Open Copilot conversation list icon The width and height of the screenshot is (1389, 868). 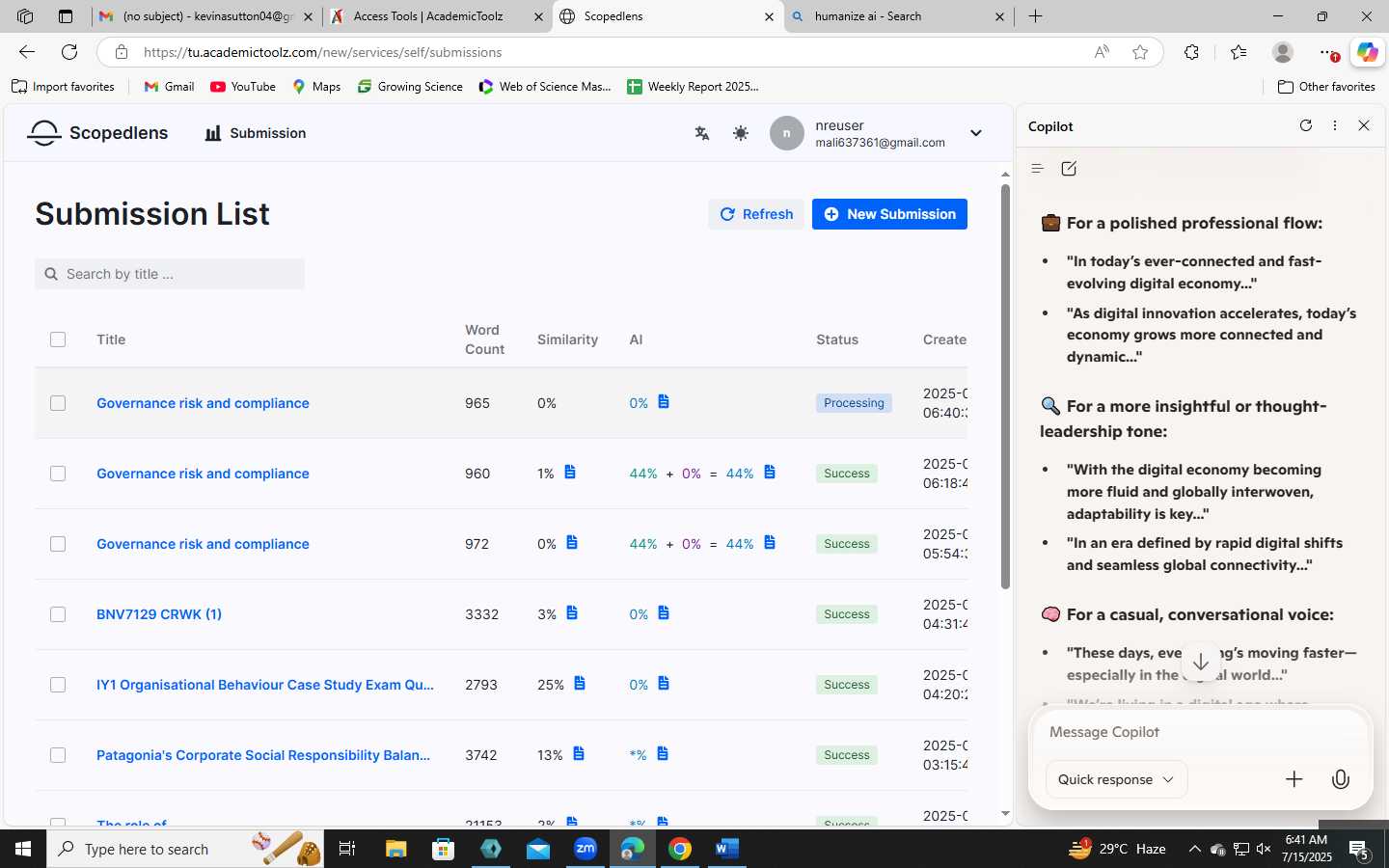[1038, 169]
